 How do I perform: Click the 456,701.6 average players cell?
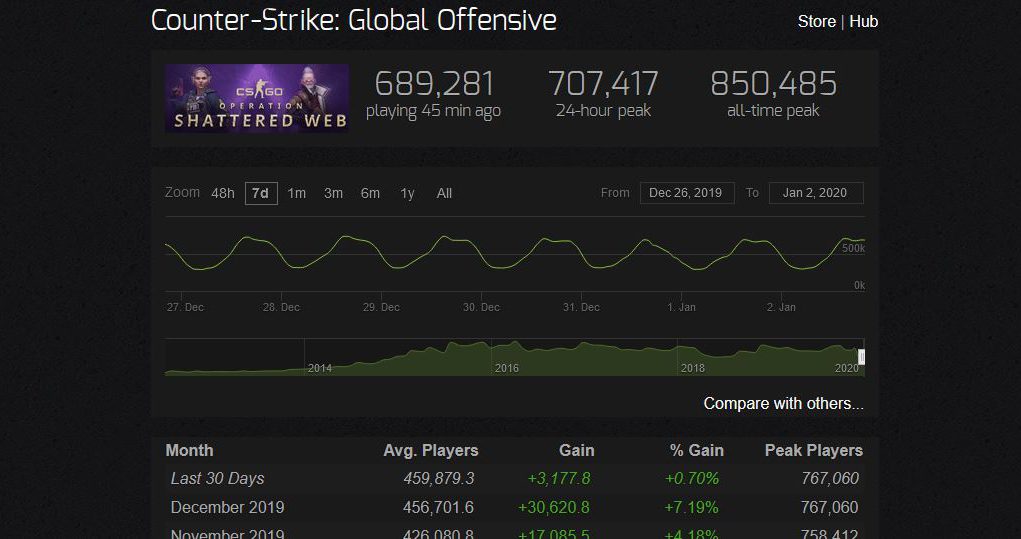[x=439, y=507]
